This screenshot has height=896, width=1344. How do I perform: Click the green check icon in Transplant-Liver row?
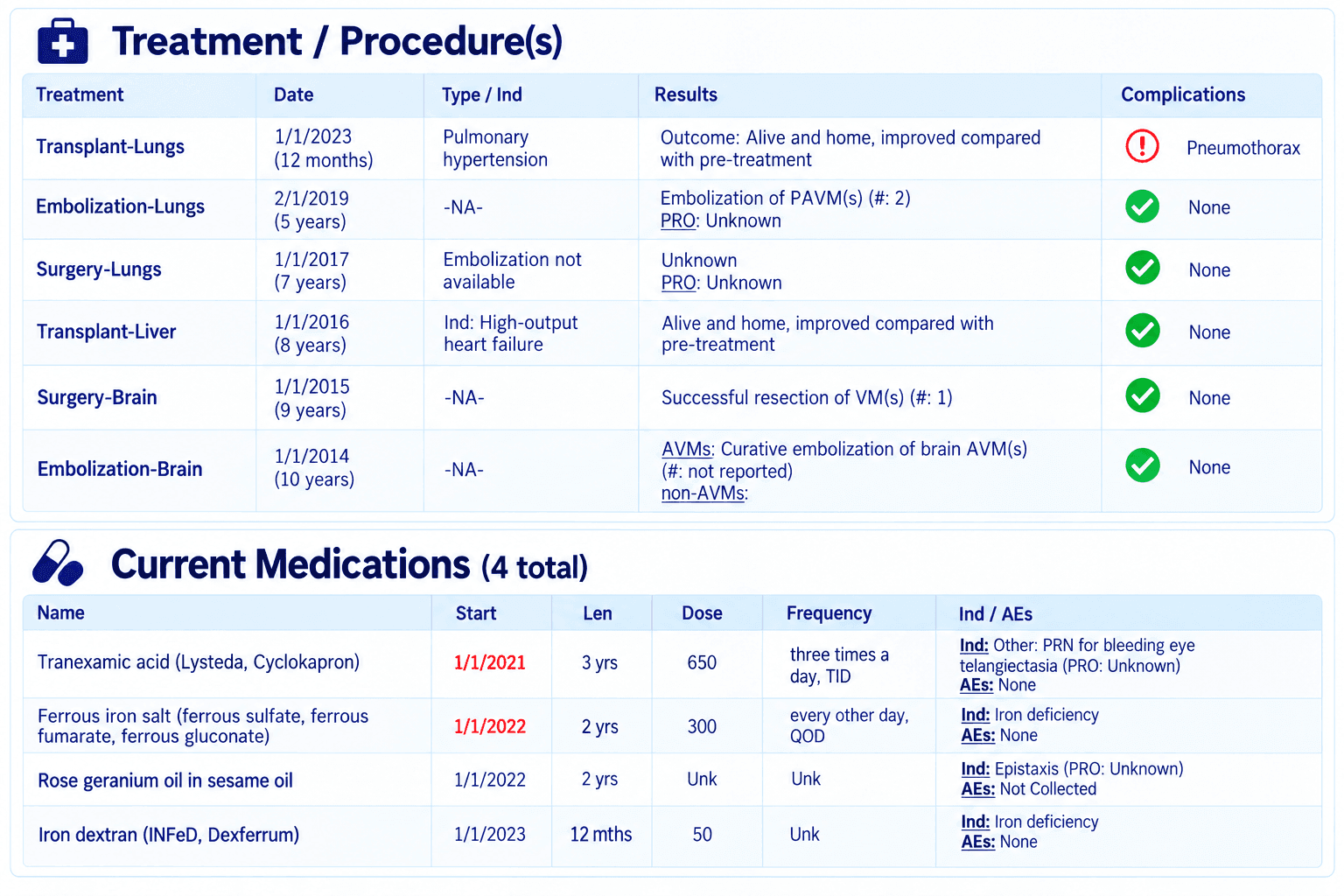tap(1142, 331)
